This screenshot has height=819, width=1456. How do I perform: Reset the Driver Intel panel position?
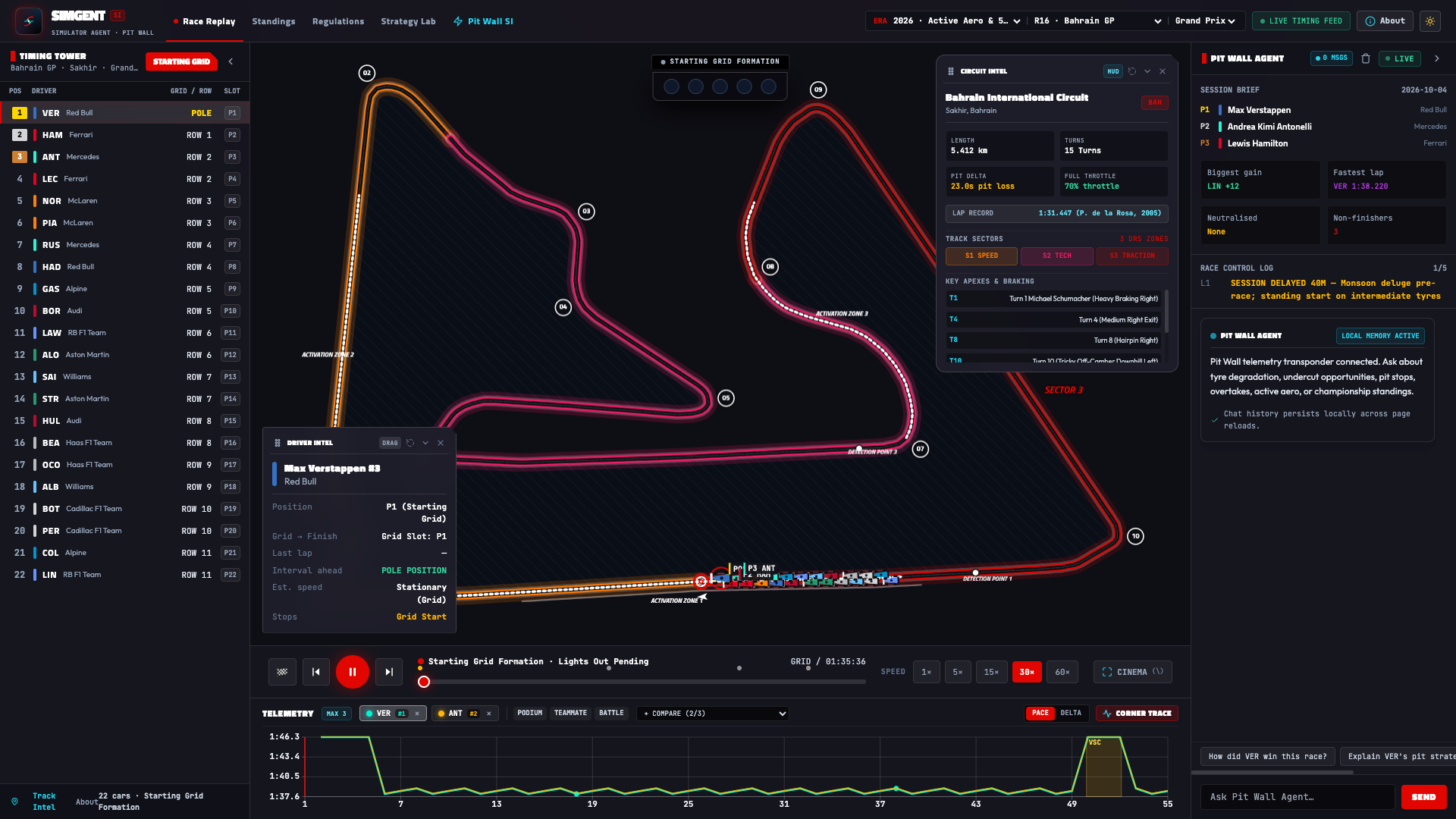click(410, 443)
